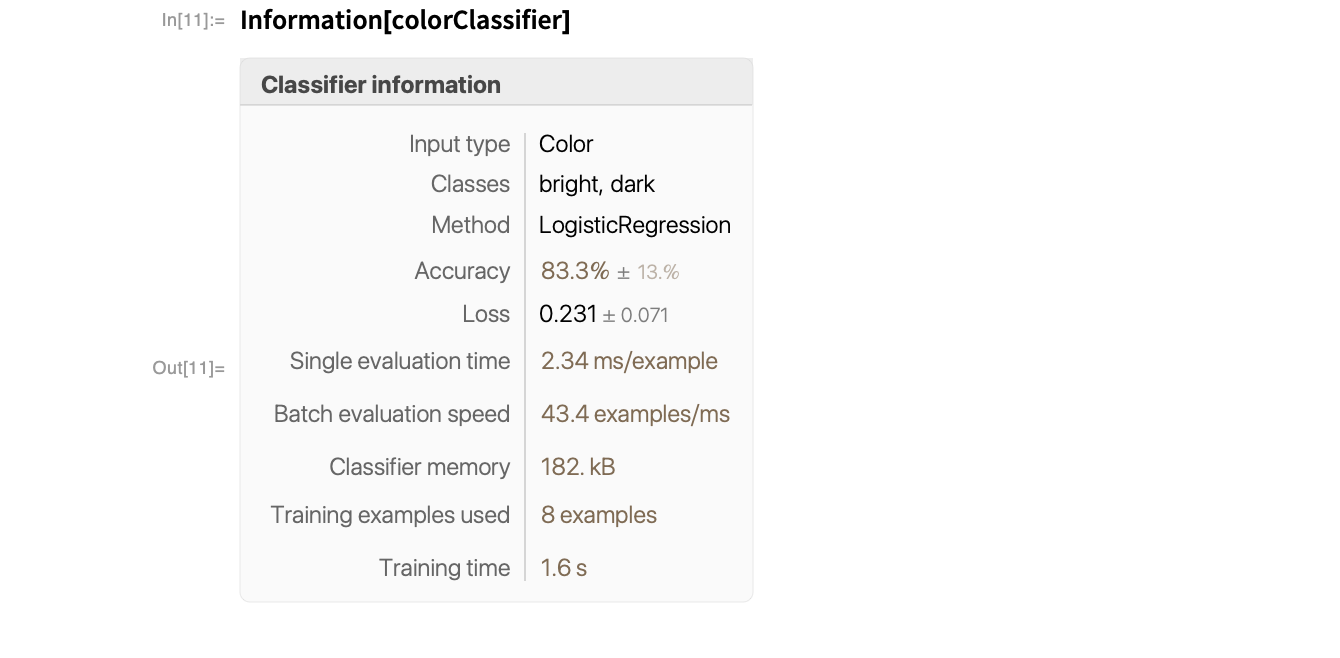This screenshot has height=658, width=1340.
Task: Click the LogisticRegression method value
Action: (x=635, y=225)
